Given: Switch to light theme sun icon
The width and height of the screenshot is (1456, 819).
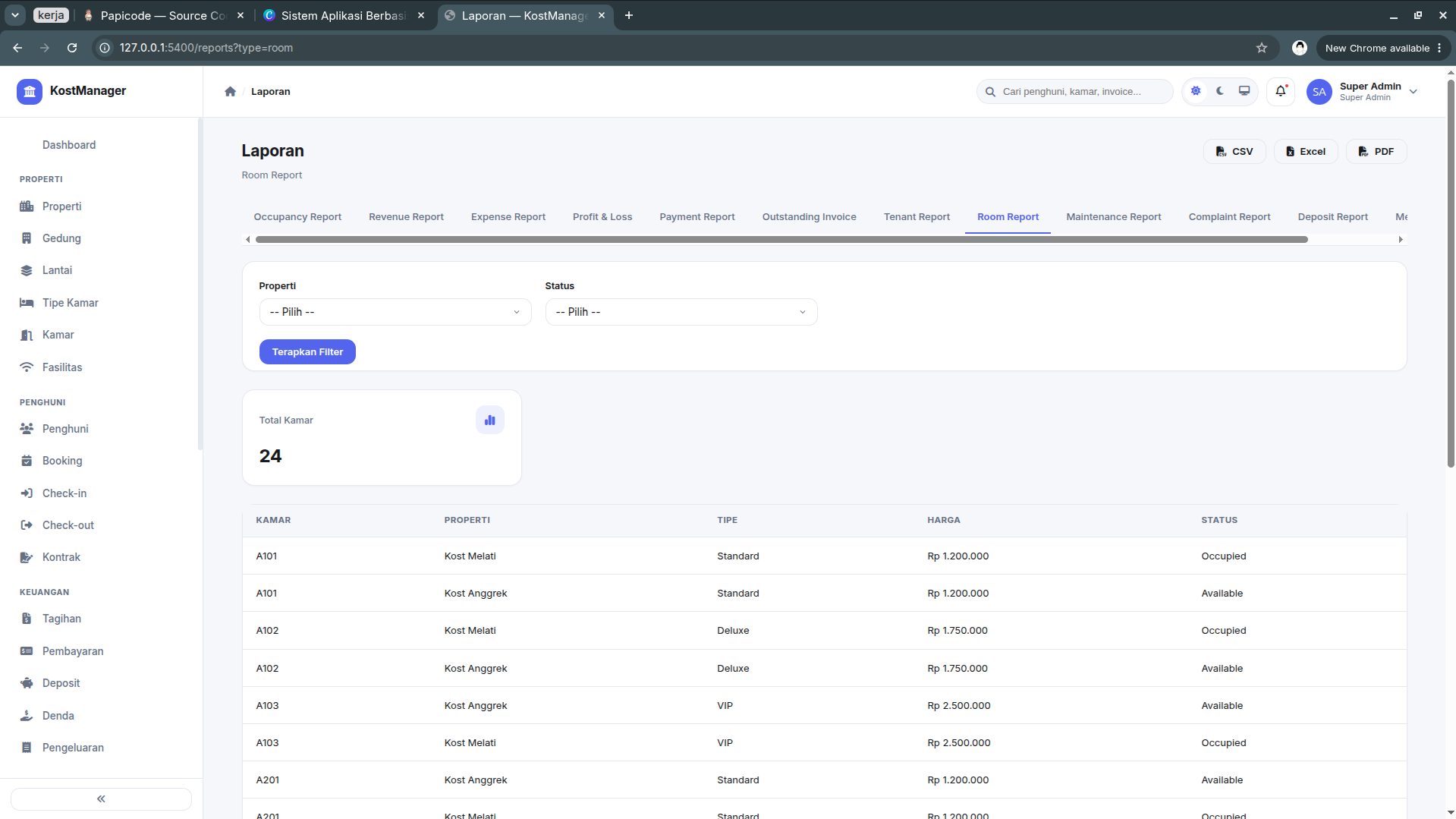Looking at the screenshot, I should (x=1196, y=91).
